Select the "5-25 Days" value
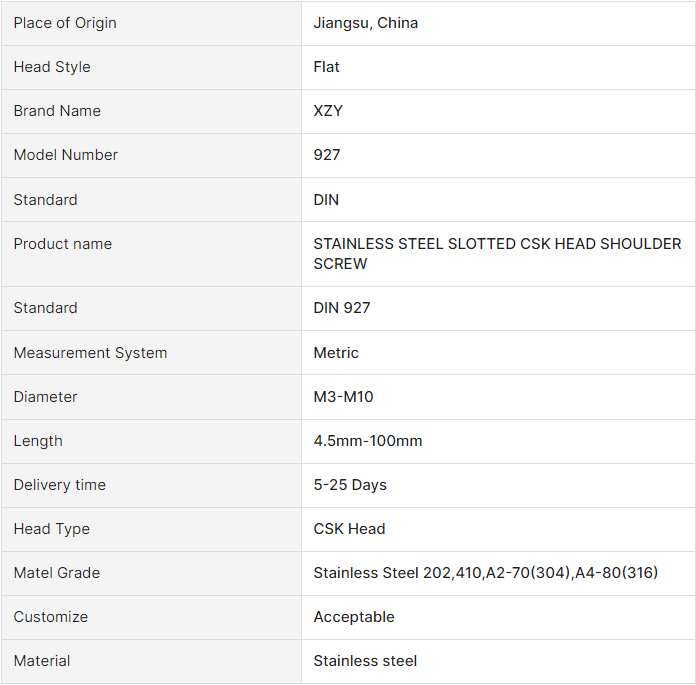Image resolution: width=696 pixels, height=685 pixels. coord(350,485)
